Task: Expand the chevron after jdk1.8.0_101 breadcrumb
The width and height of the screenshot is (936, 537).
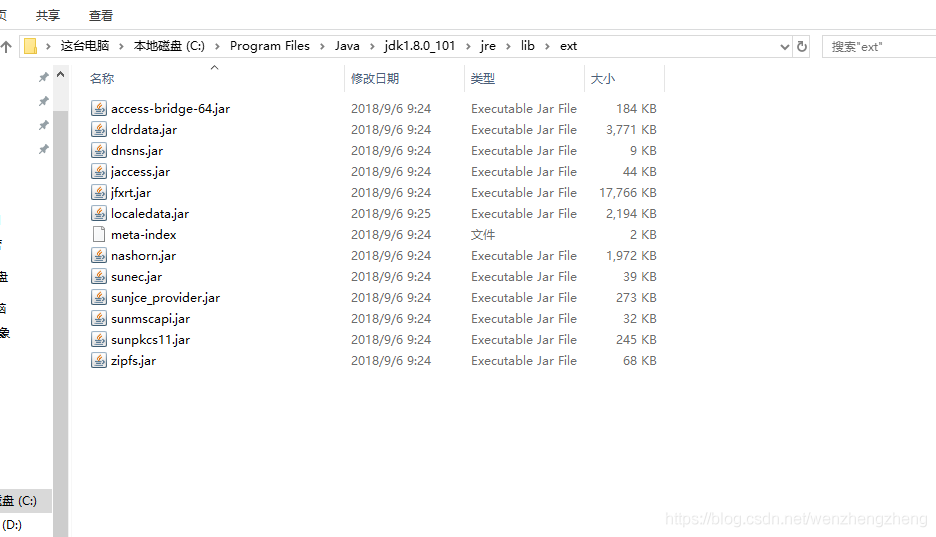Action: (468, 46)
